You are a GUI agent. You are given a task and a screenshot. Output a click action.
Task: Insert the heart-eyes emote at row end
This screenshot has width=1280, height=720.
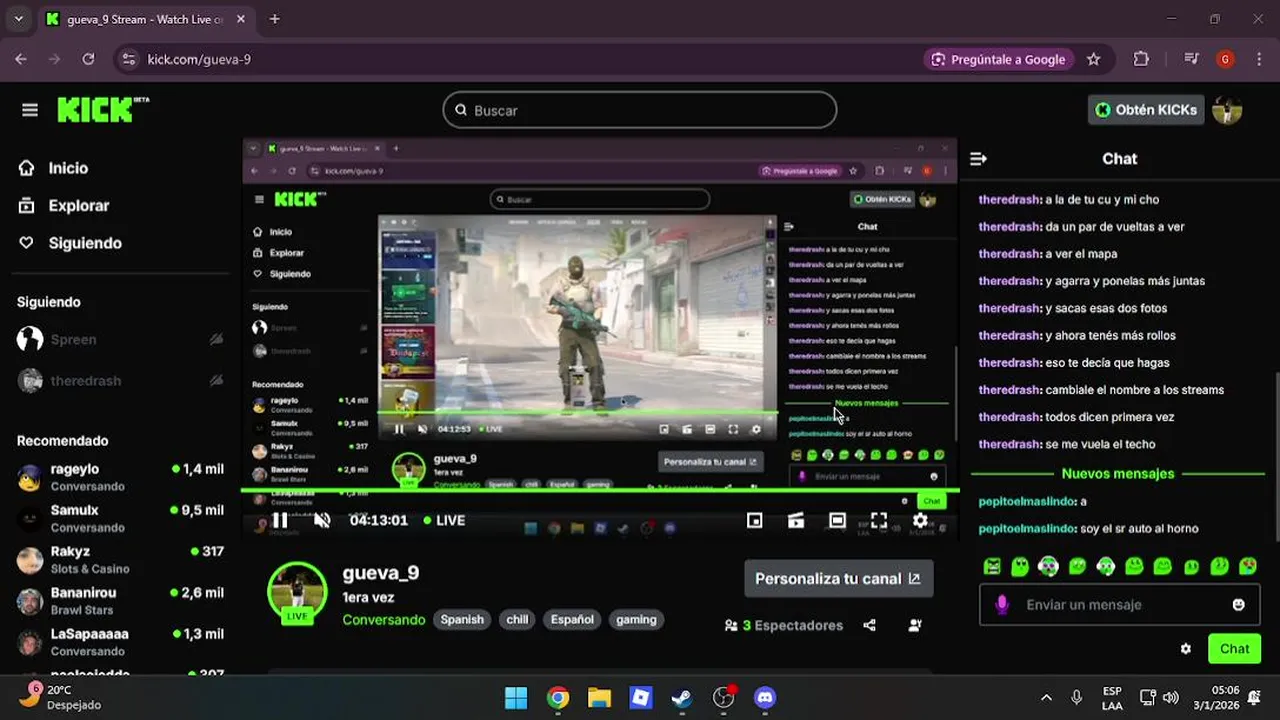tap(1248, 566)
